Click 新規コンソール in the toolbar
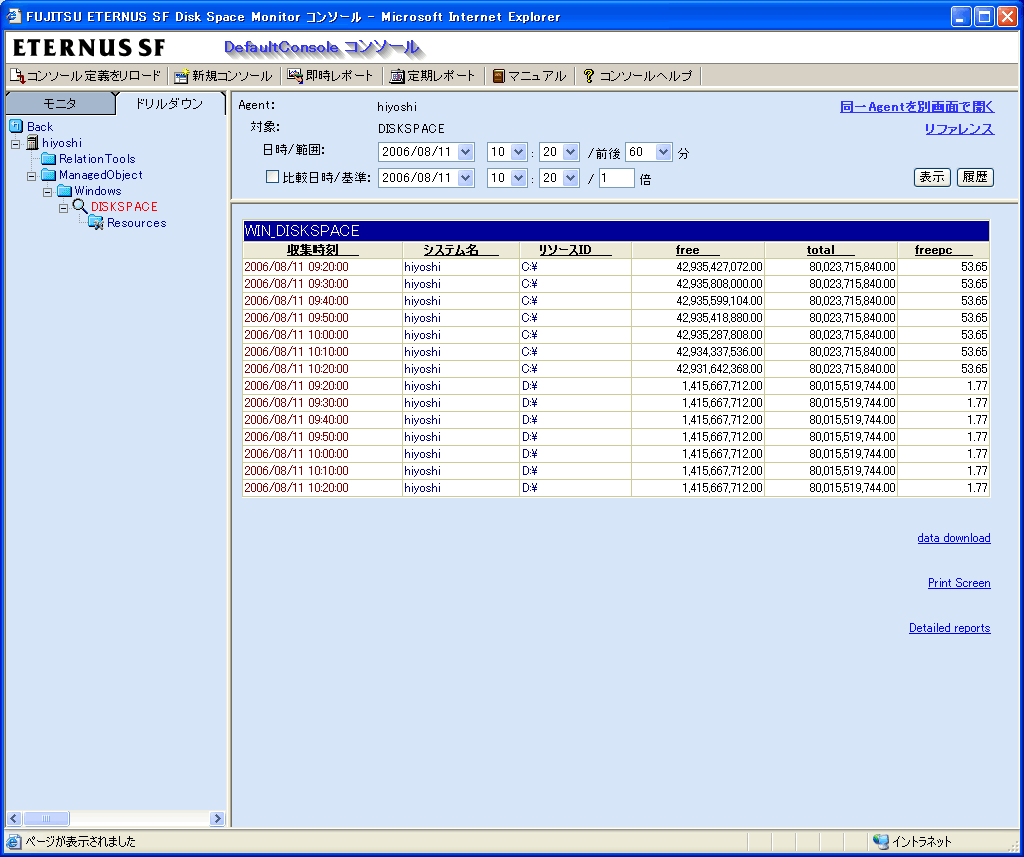Viewport: 1024px width, 857px height. (x=223, y=76)
